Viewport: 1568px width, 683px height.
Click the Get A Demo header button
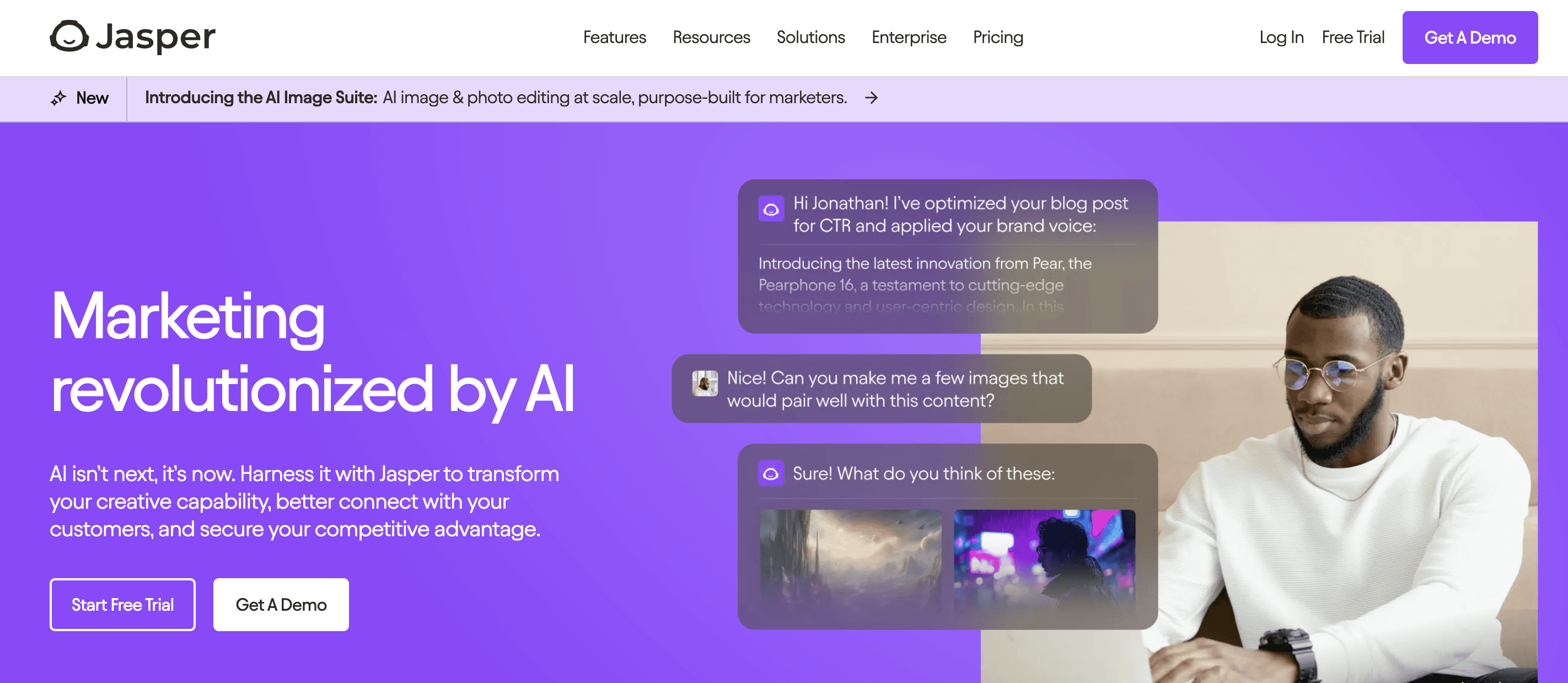(x=1470, y=37)
